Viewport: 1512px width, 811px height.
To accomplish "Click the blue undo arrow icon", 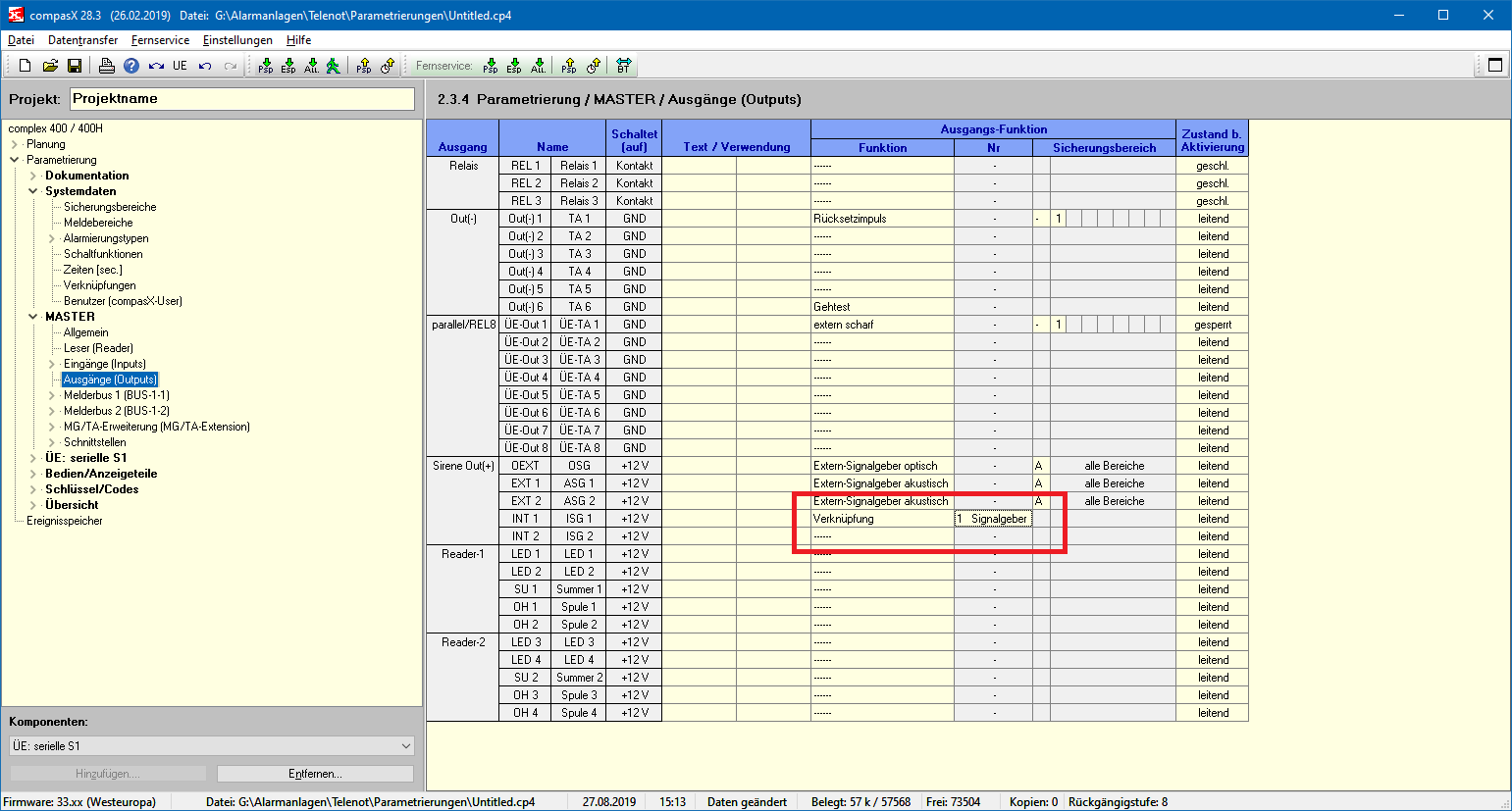I will pyautogui.click(x=205, y=66).
